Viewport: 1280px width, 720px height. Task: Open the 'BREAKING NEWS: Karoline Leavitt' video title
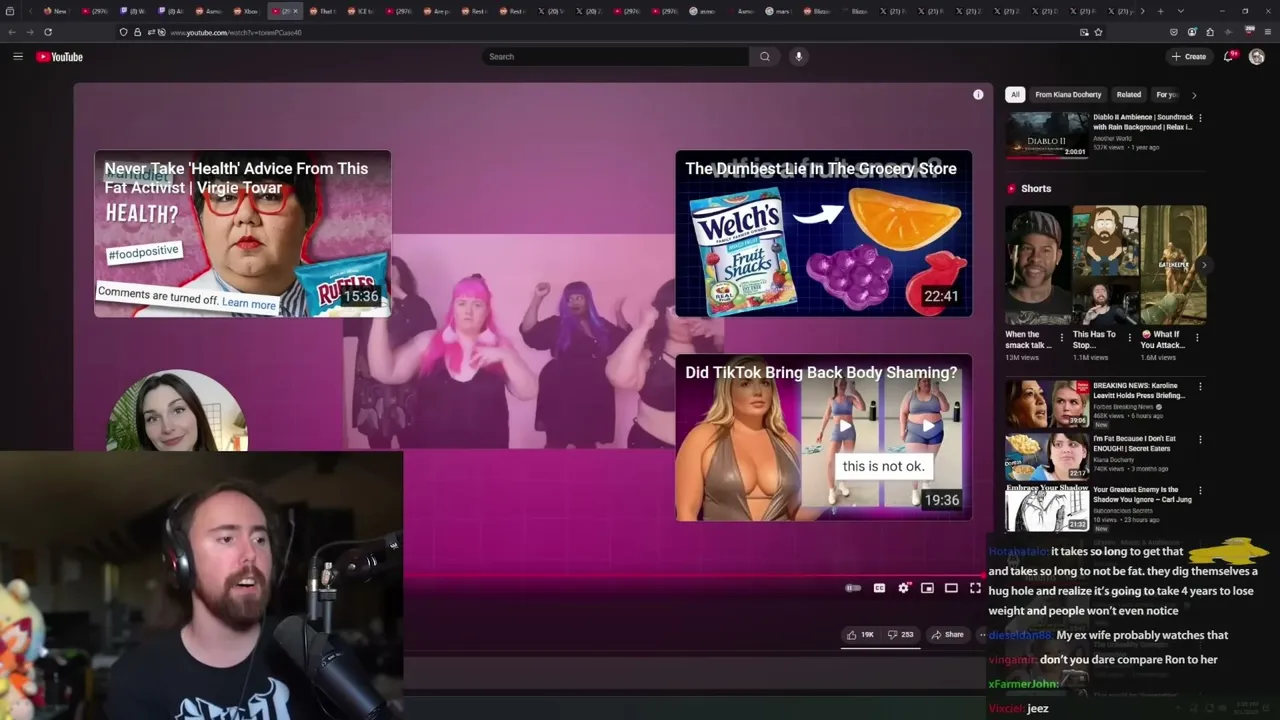(1139, 390)
